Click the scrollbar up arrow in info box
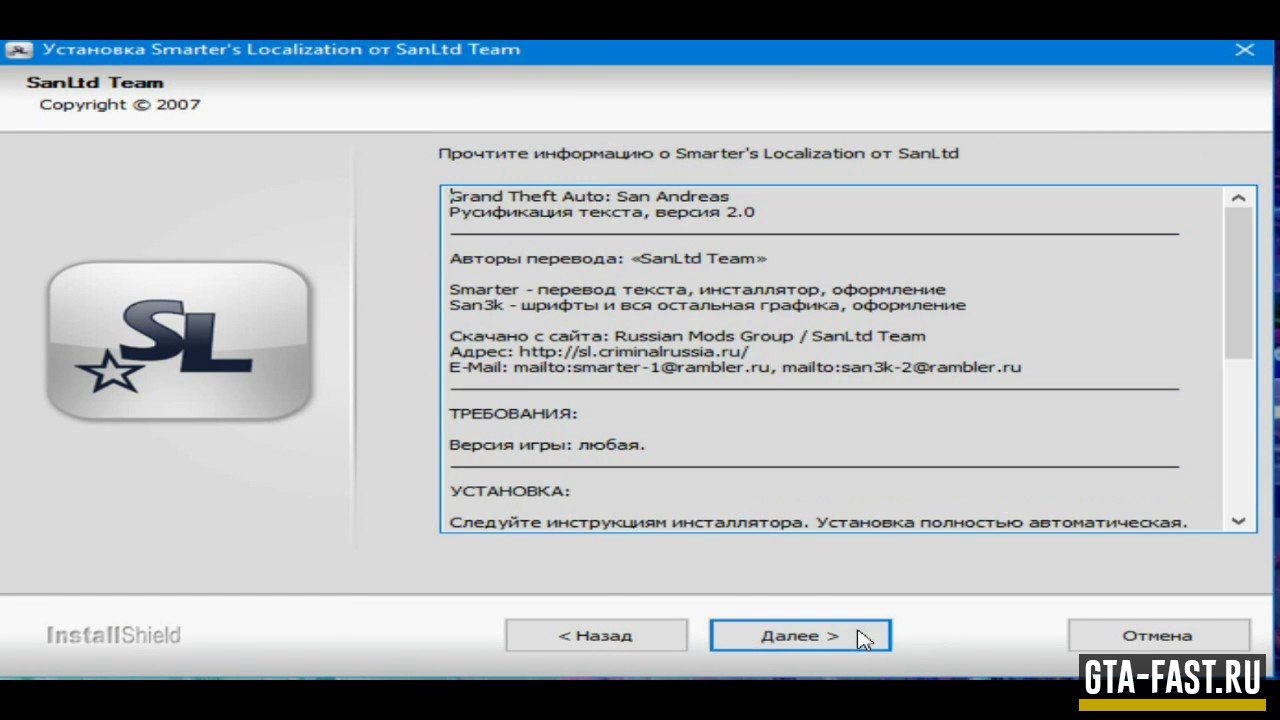Screen dimensions: 1280x720 [1238, 198]
